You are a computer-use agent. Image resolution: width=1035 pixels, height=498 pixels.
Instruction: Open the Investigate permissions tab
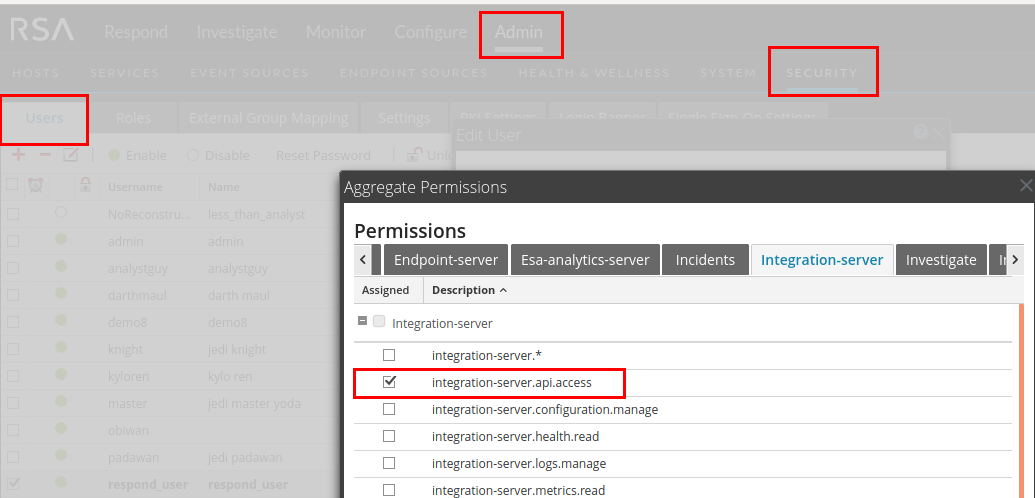(940, 259)
